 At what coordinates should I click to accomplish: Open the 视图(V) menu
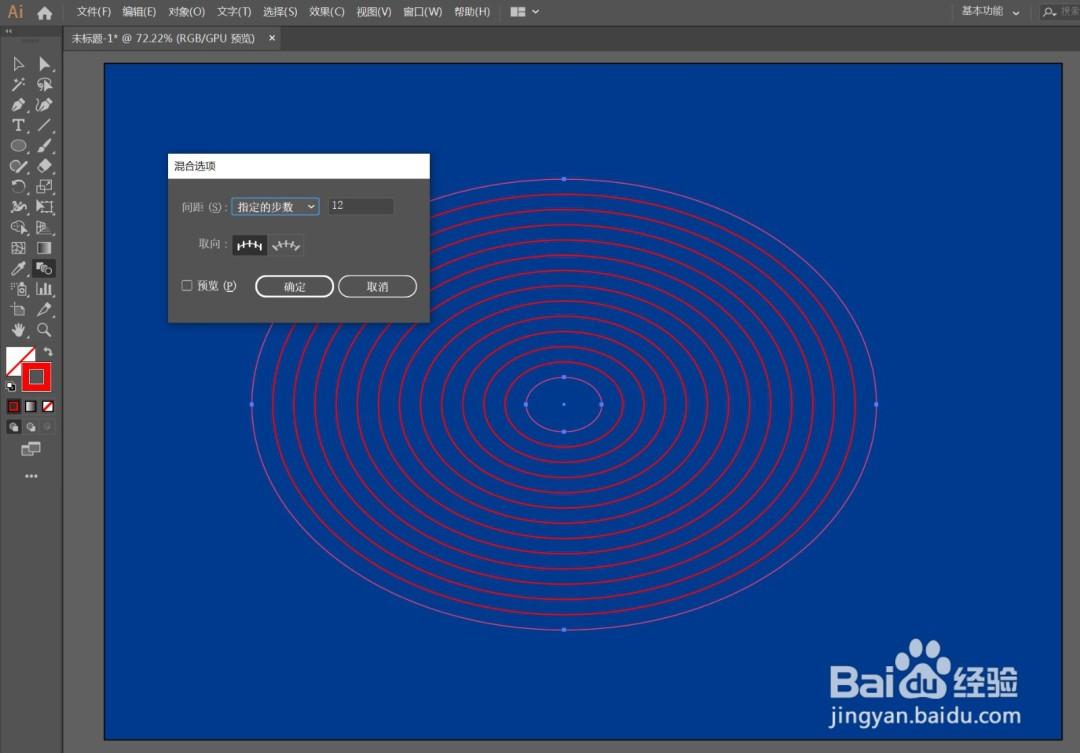point(373,12)
